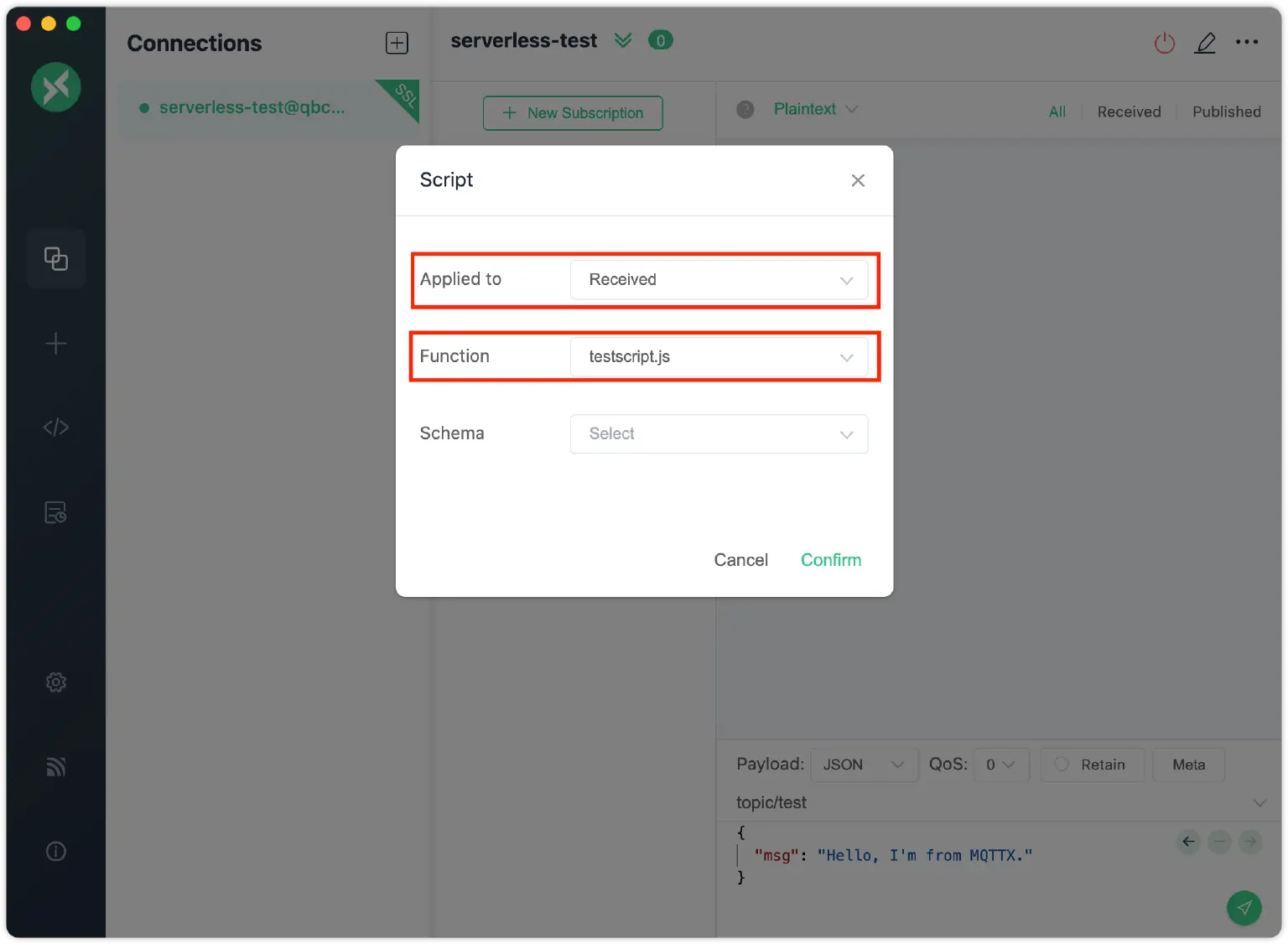The height and width of the screenshot is (944, 1288).
Task: Open the About info icon
Action: tap(56, 852)
